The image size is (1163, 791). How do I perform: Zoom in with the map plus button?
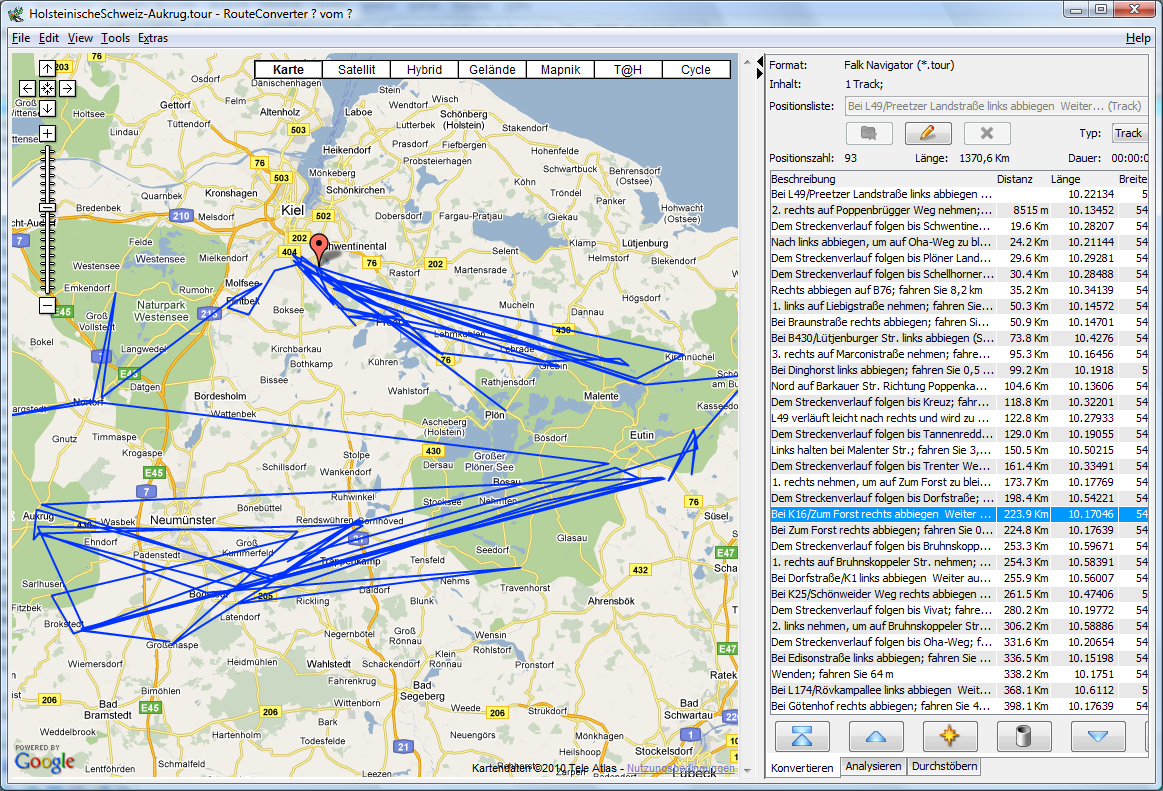(x=47, y=133)
